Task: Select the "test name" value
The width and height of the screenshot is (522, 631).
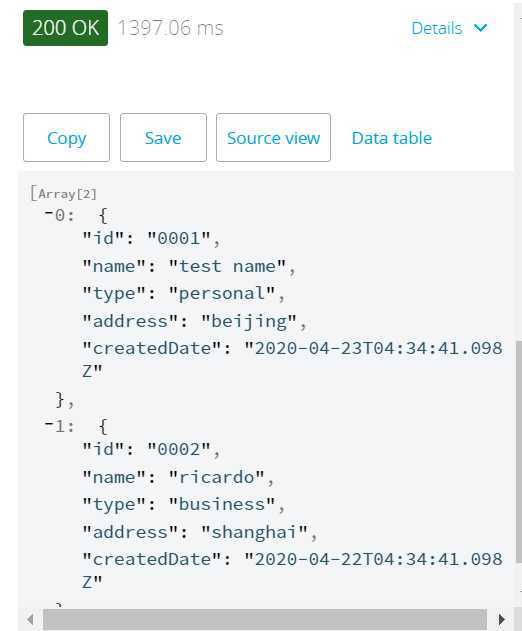Action: tap(227, 266)
